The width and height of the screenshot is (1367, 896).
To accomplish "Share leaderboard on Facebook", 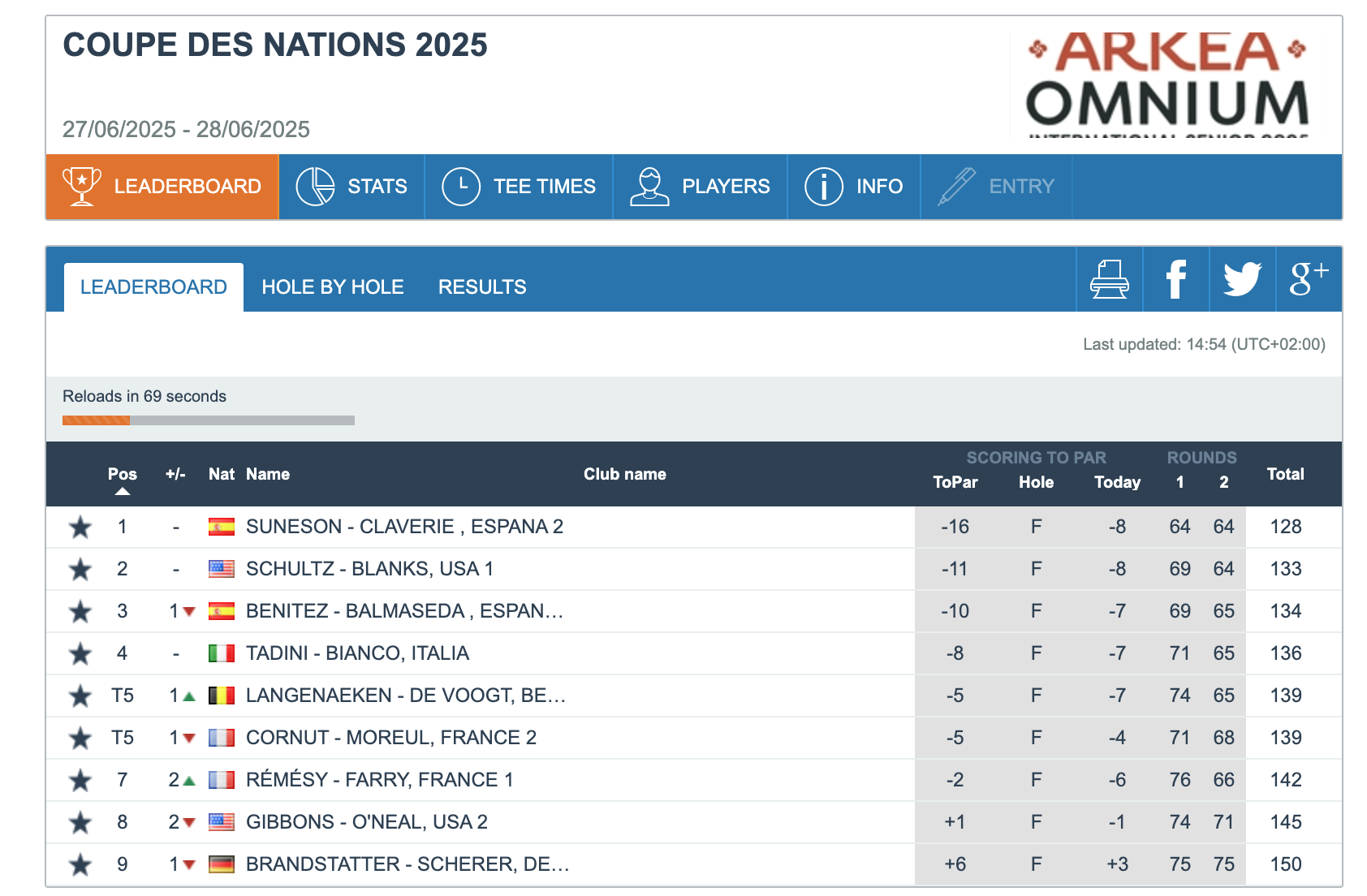I will click(x=1175, y=280).
